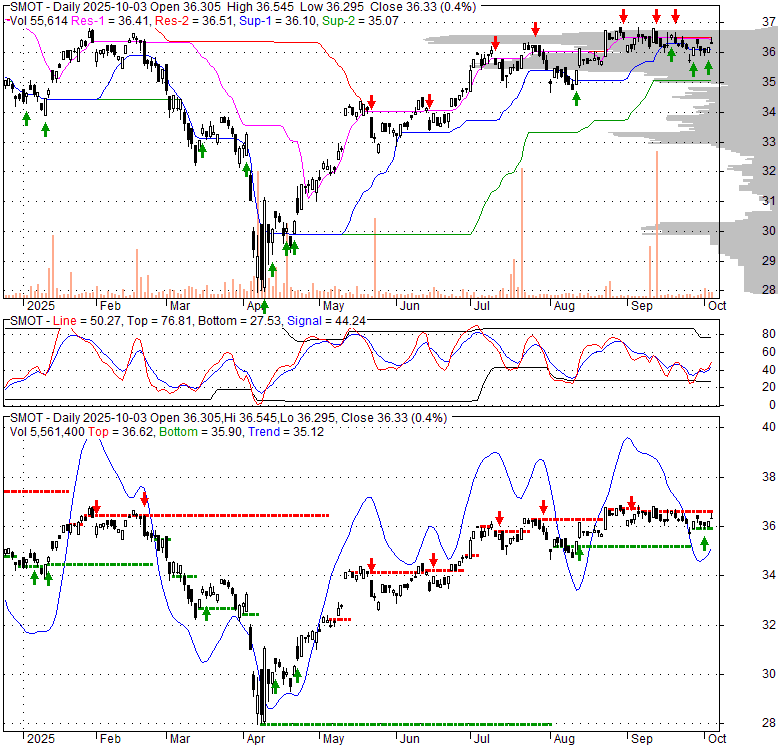The height and width of the screenshot is (745, 780).
Task: Click the 'Oct' label on the lower chart's time axis
Action: pos(717,739)
